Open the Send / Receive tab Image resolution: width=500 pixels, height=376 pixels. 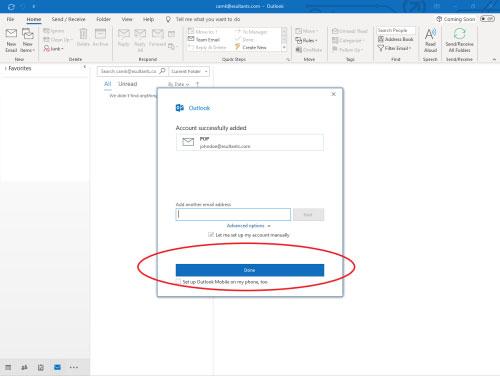[68, 19]
